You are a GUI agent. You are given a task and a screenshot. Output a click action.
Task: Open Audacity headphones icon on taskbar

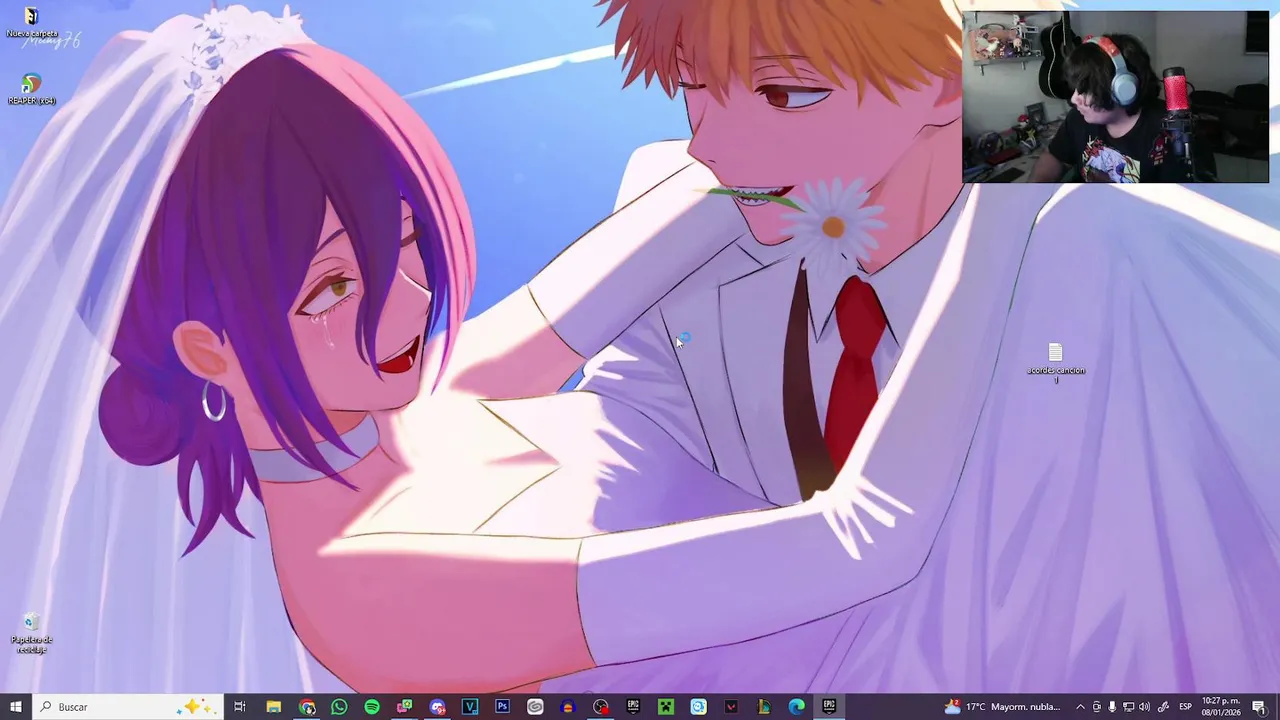568,707
